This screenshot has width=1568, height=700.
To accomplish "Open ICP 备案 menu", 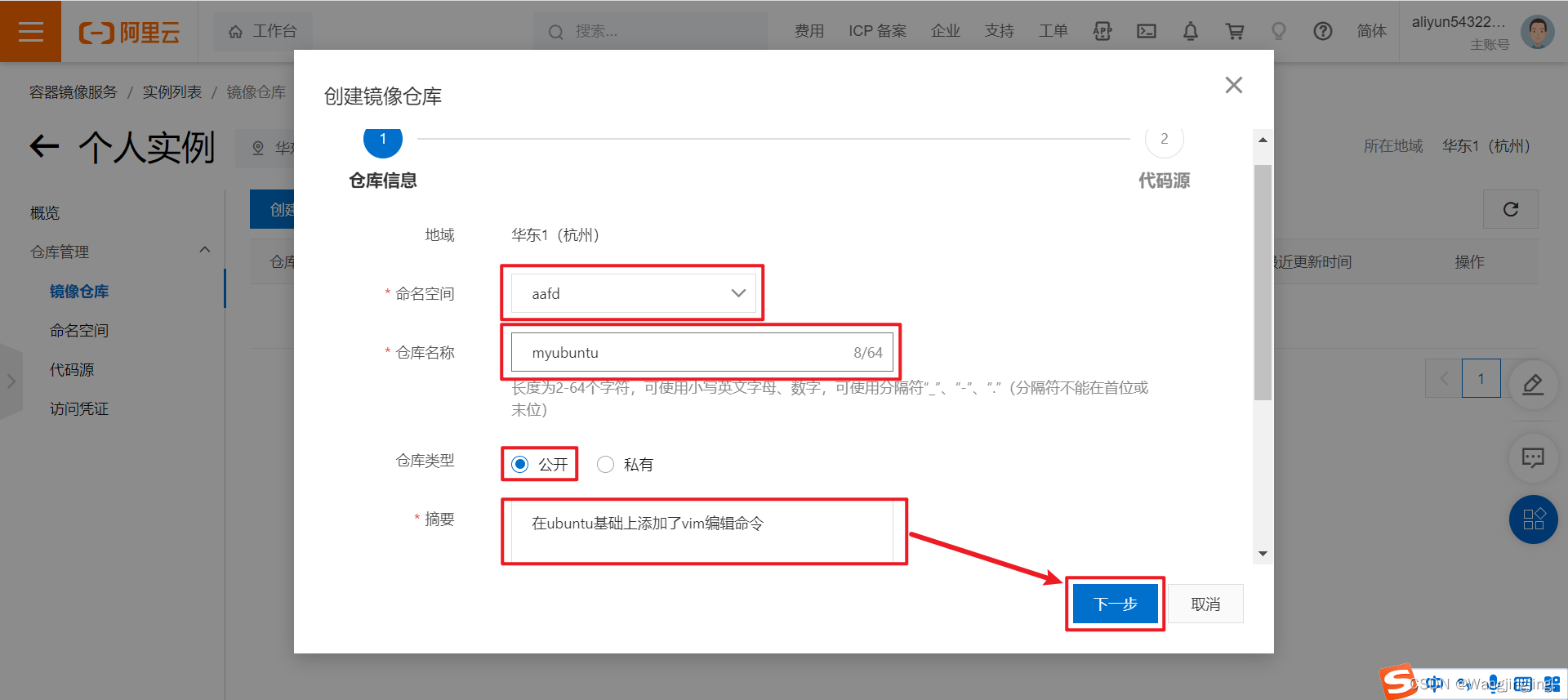I will point(877,31).
